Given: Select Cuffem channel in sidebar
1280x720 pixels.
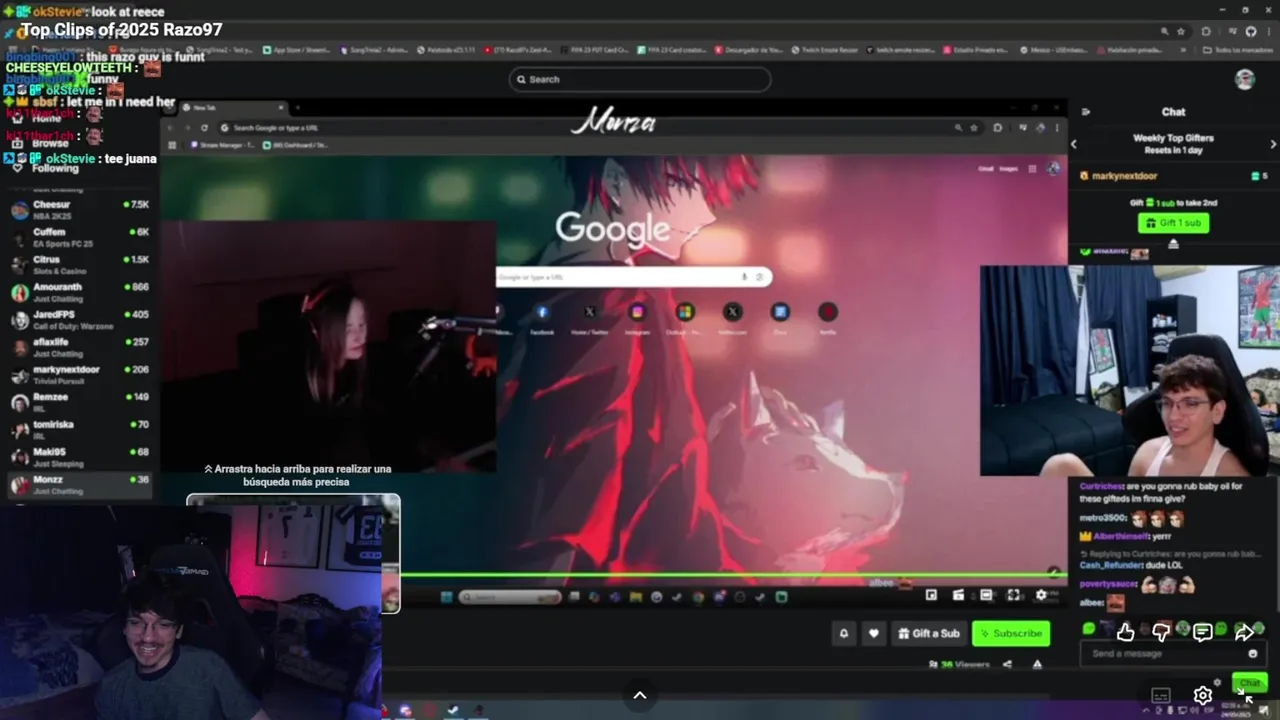Looking at the screenshot, I should point(80,237).
